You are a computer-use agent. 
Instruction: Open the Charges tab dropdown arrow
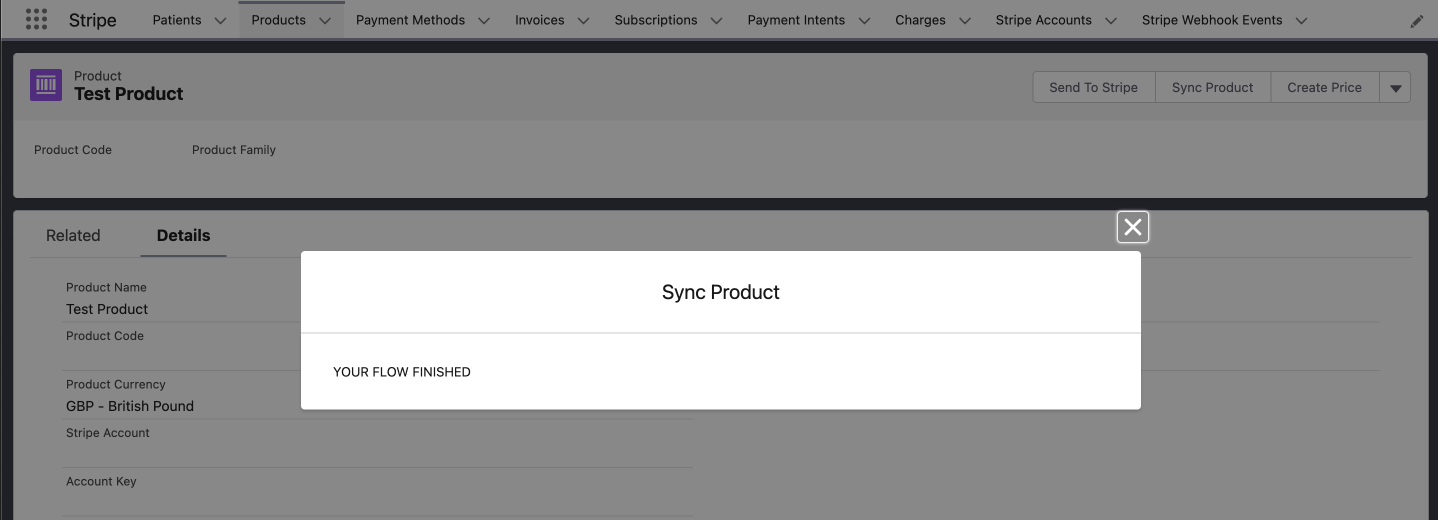click(965, 21)
